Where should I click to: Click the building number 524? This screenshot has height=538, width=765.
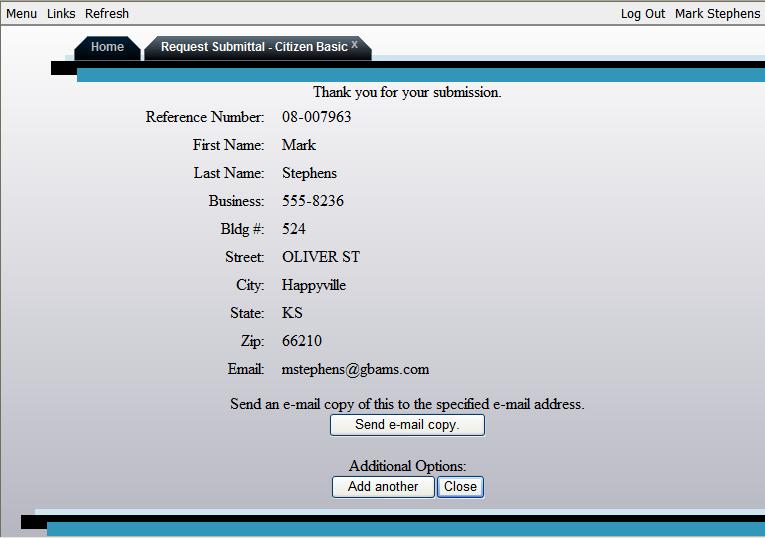[294, 229]
